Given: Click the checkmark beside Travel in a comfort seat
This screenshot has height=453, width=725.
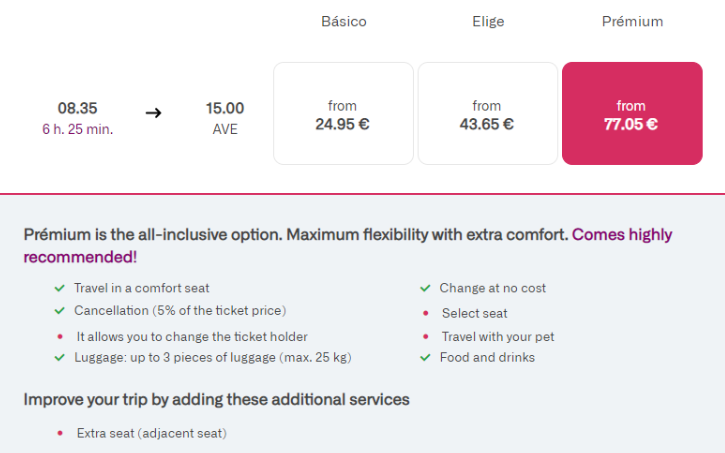Looking at the screenshot, I should click(60, 288).
